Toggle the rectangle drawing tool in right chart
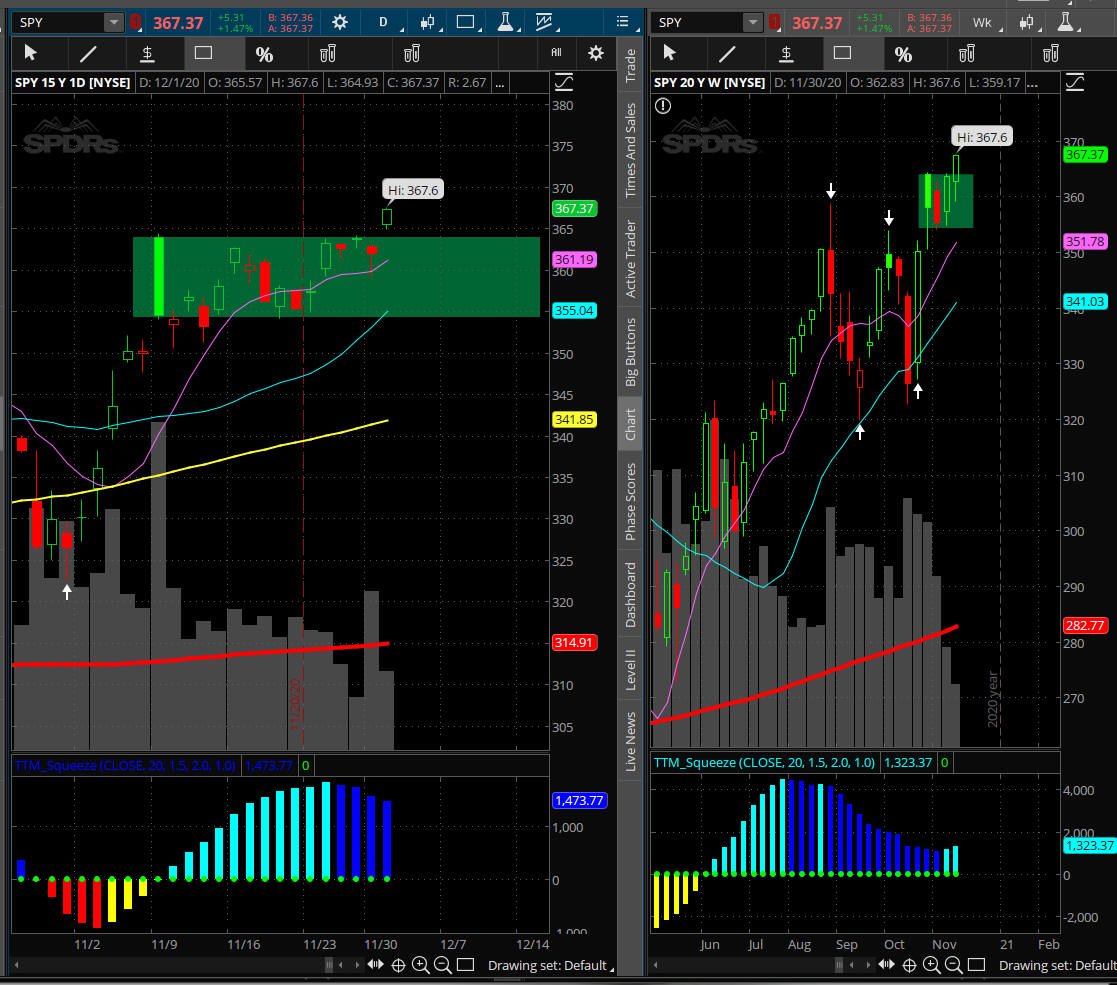1117x985 pixels. (x=843, y=54)
